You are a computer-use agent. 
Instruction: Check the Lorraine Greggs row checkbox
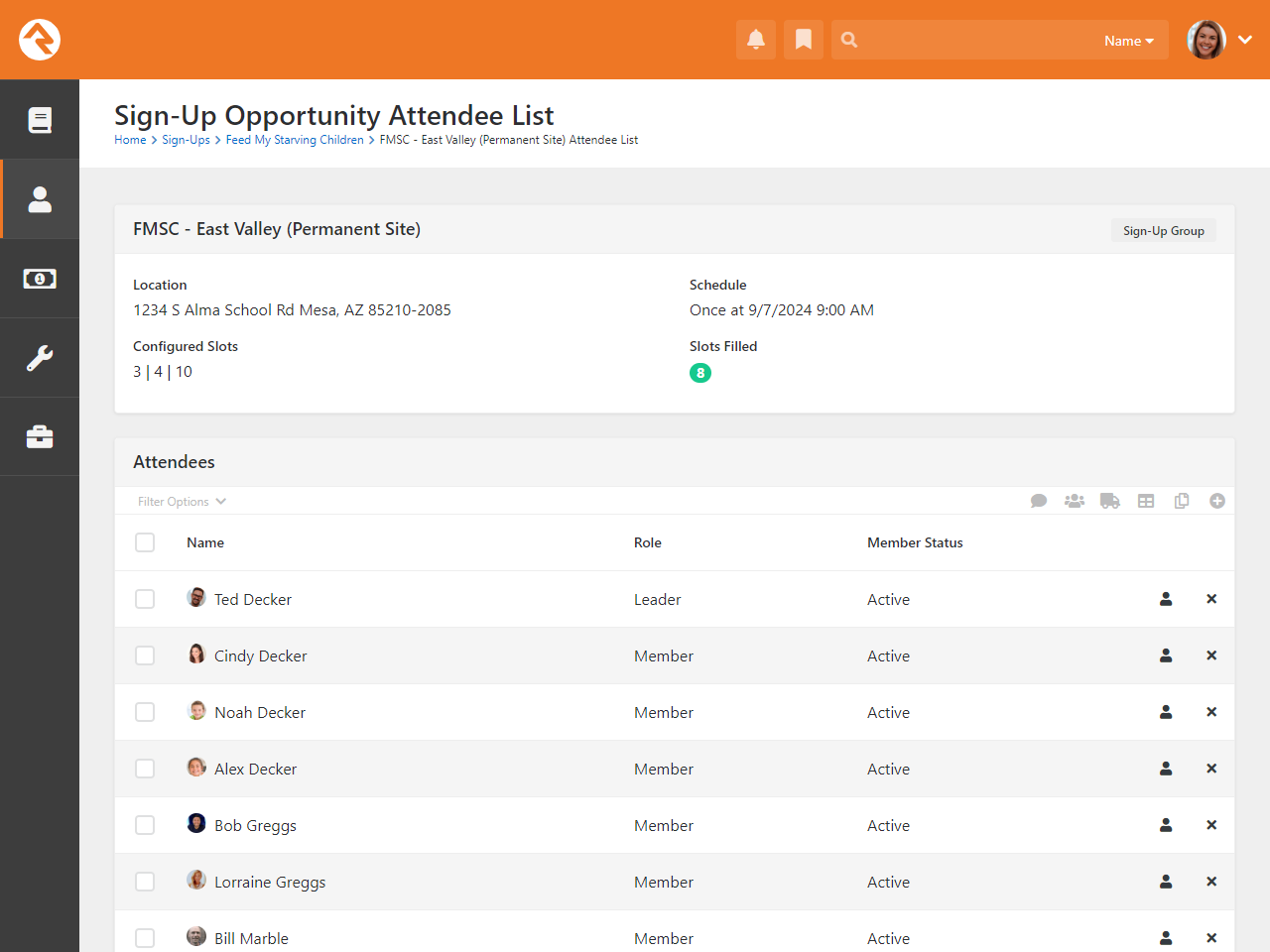point(145,882)
